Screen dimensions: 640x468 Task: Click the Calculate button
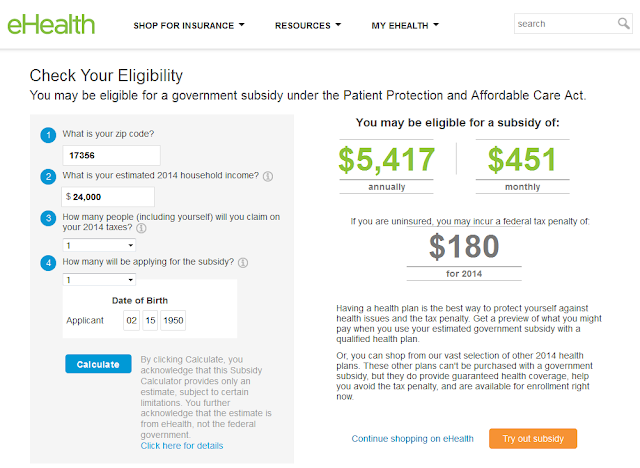coord(98,364)
